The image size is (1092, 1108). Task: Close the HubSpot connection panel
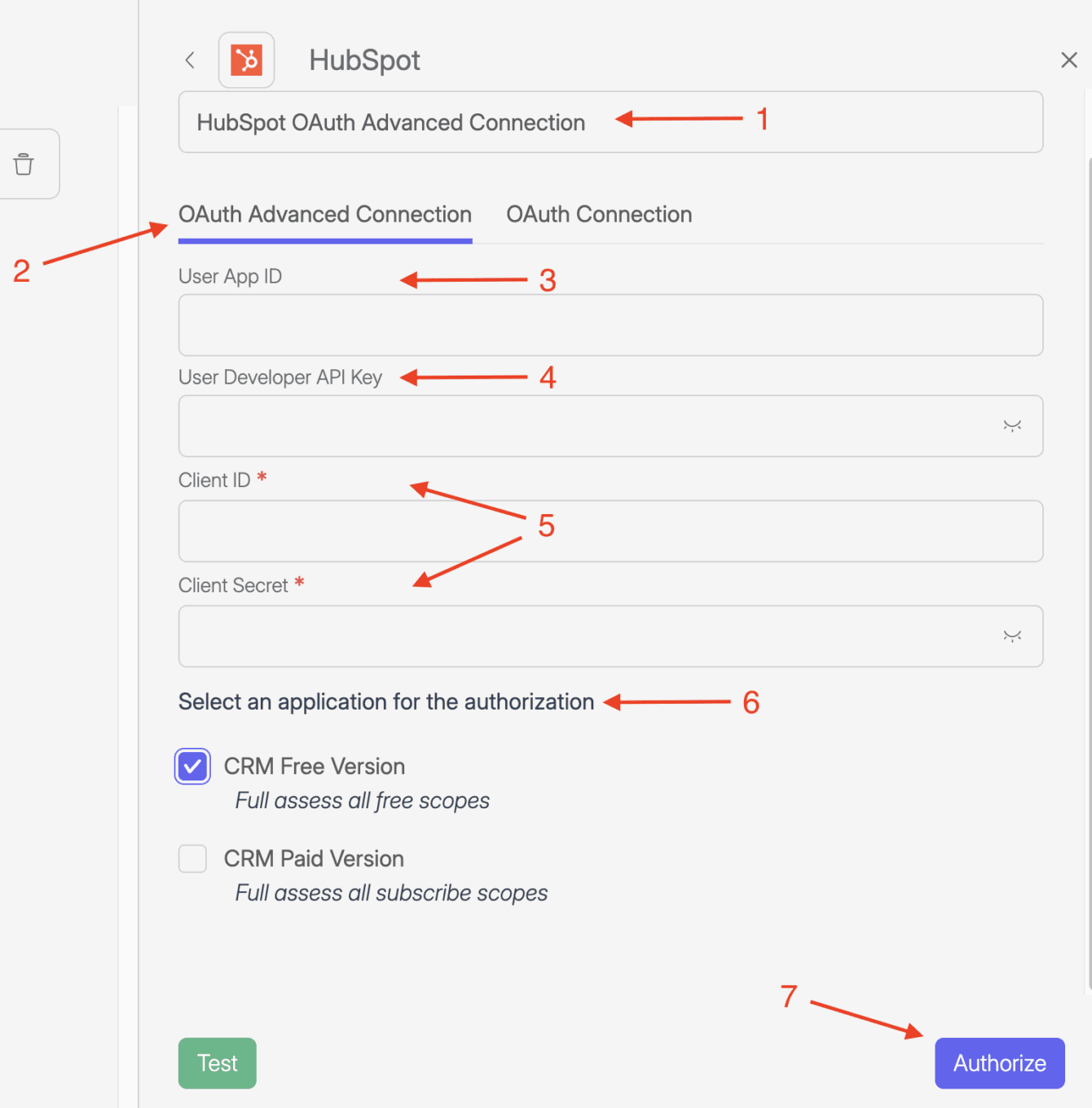(1068, 60)
